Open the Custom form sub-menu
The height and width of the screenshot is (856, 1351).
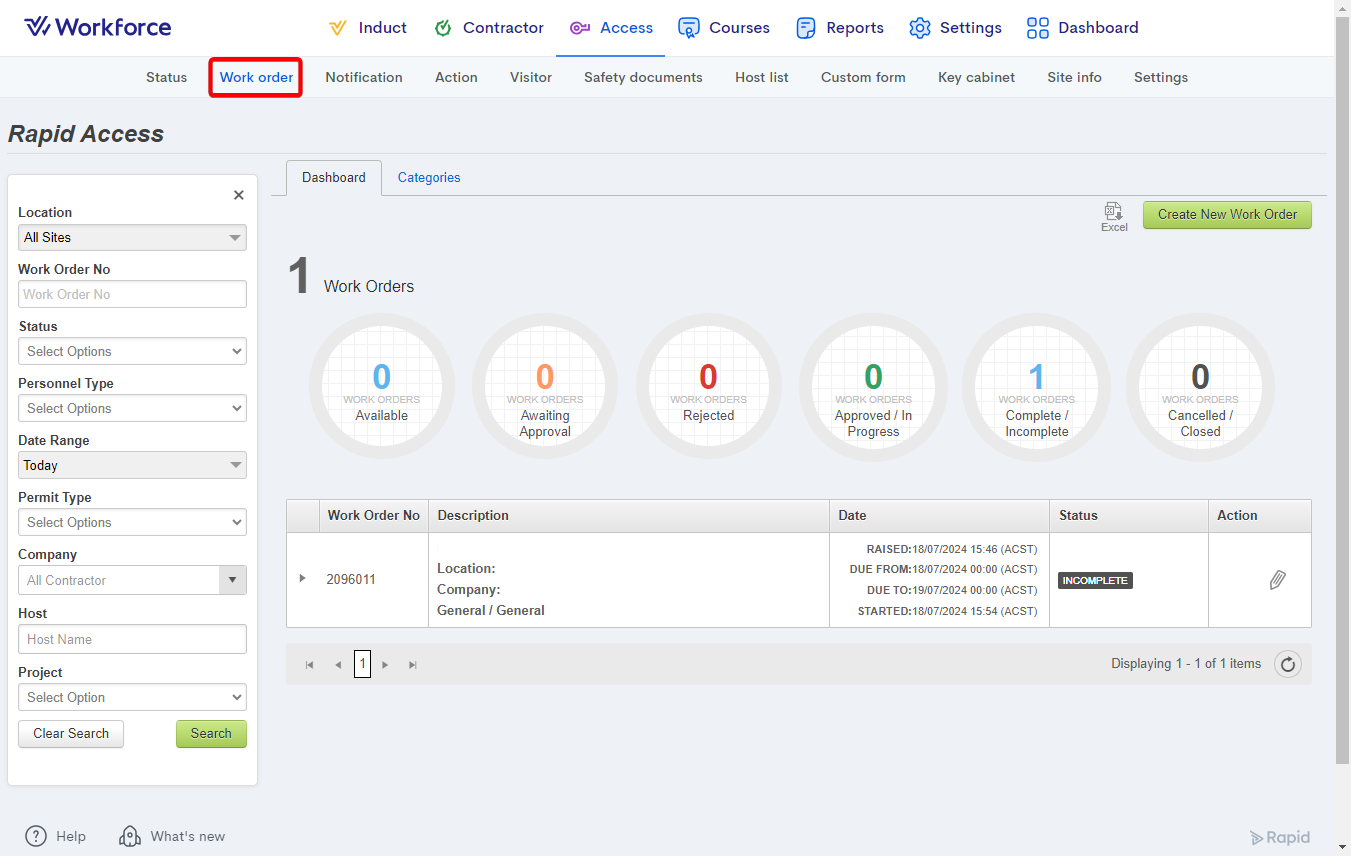(x=863, y=77)
